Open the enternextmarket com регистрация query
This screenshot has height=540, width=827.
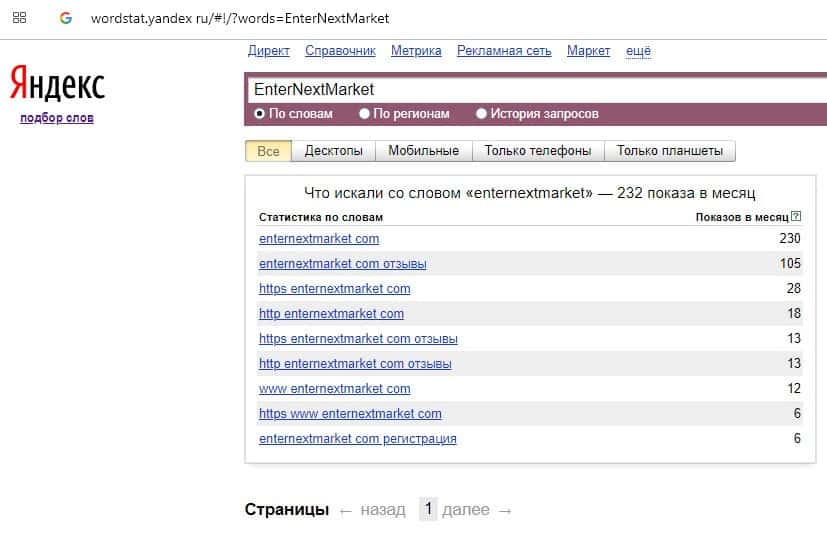[357, 439]
